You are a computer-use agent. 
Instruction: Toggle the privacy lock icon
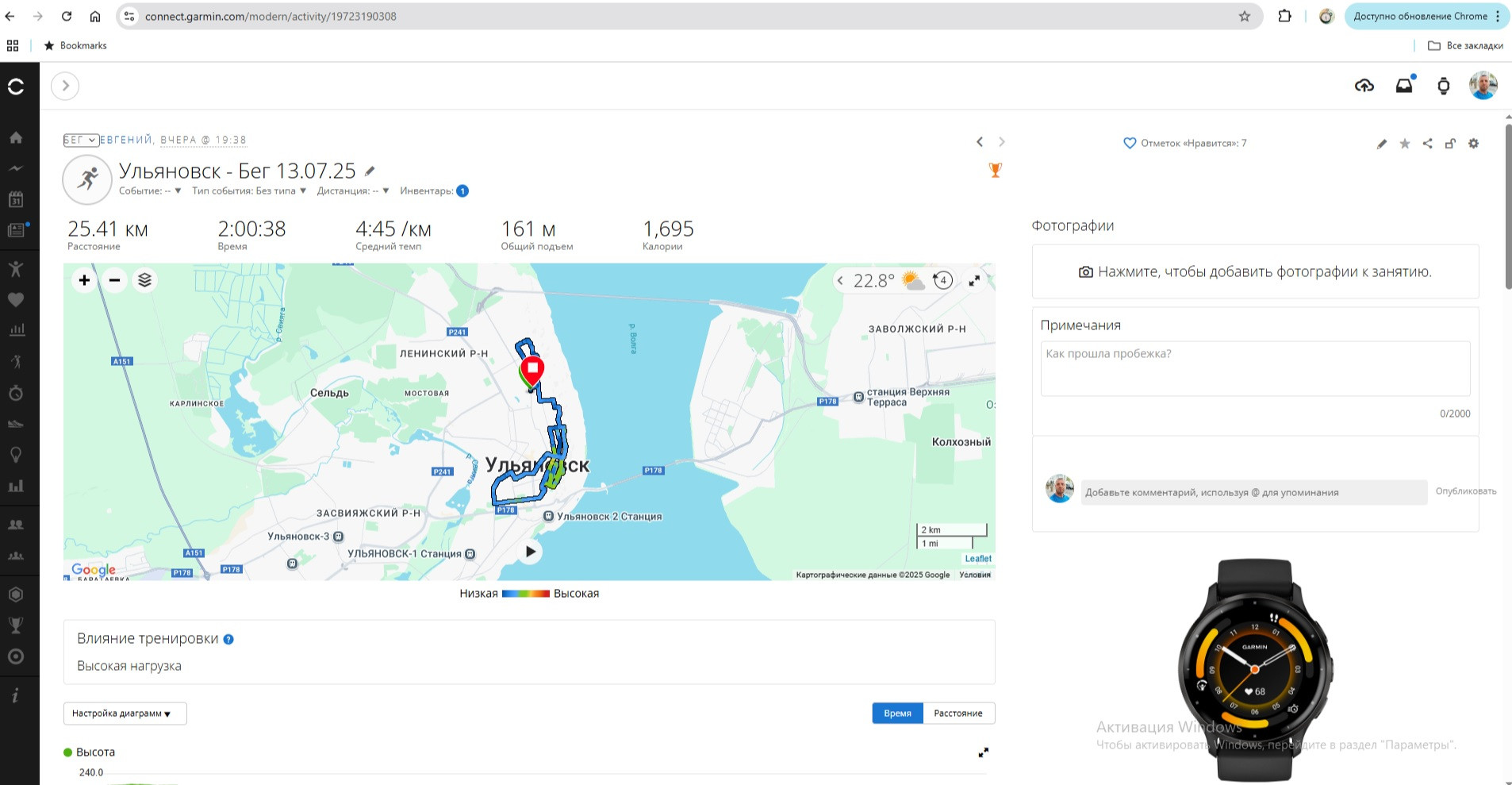[1450, 144]
